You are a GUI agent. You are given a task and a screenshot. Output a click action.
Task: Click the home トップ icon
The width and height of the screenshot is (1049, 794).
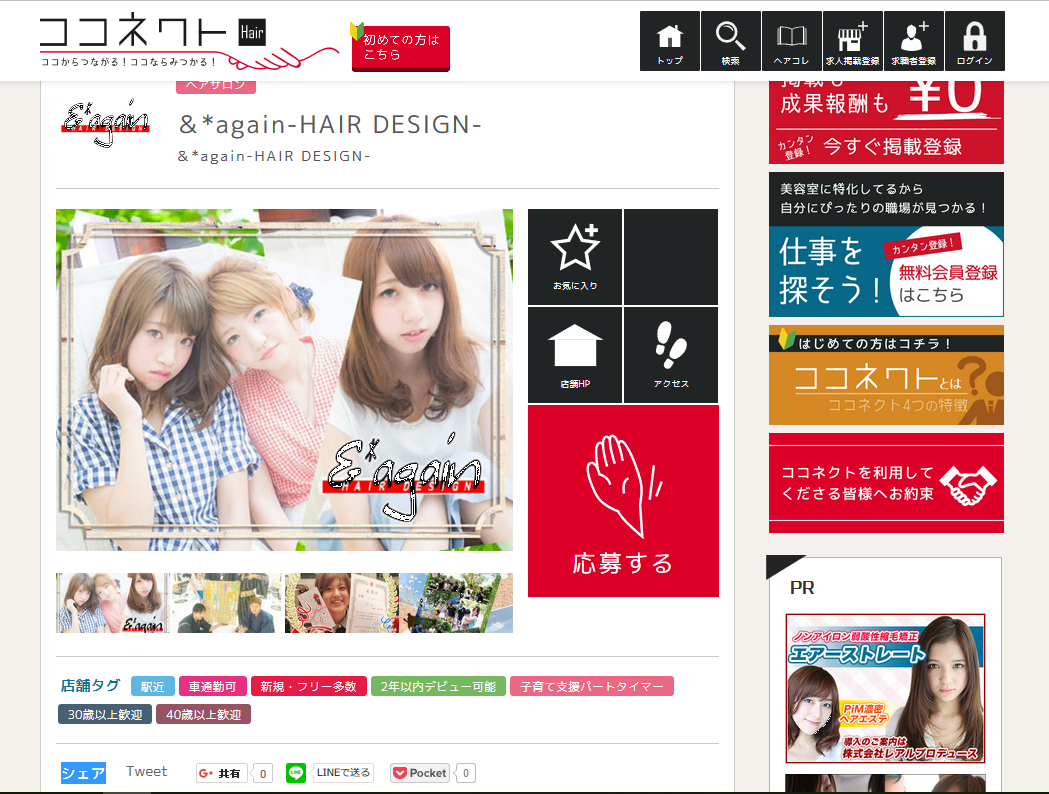pos(669,41)
